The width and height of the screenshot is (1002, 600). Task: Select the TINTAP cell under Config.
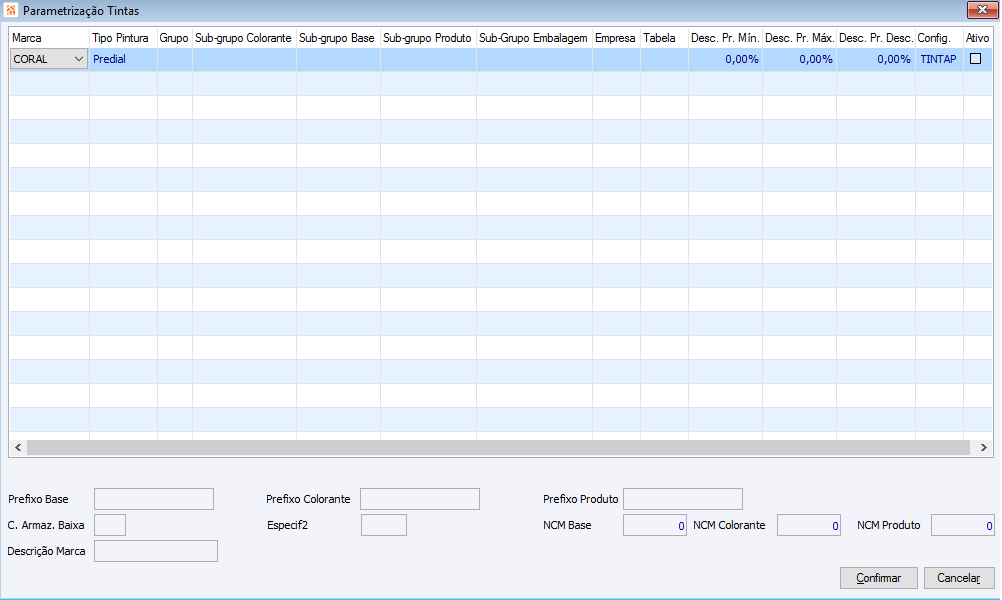tap(938, 59)
